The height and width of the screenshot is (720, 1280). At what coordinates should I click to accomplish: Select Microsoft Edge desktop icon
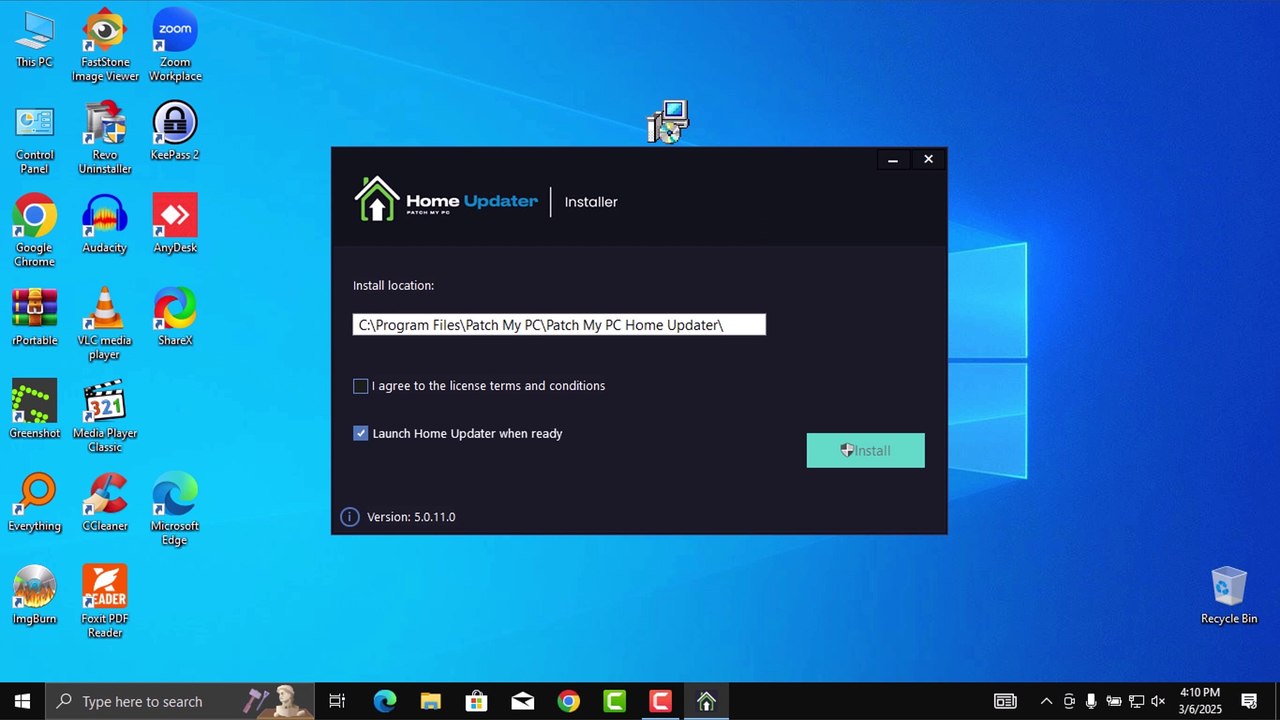(x=175, y=510)
